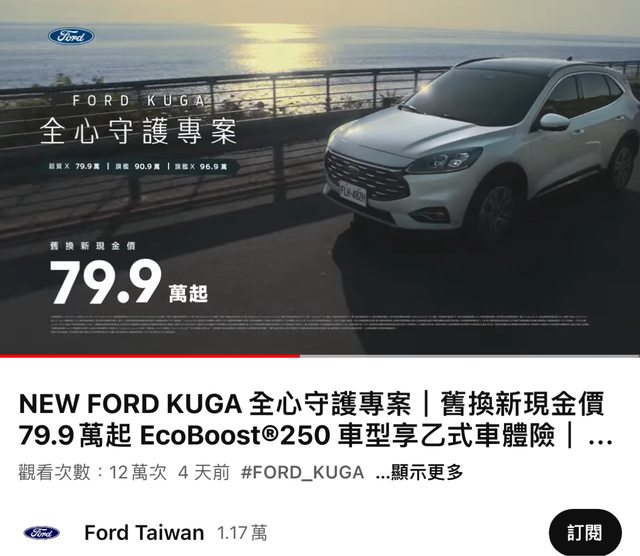Click the Ford oval logo in video

[71, 36]
